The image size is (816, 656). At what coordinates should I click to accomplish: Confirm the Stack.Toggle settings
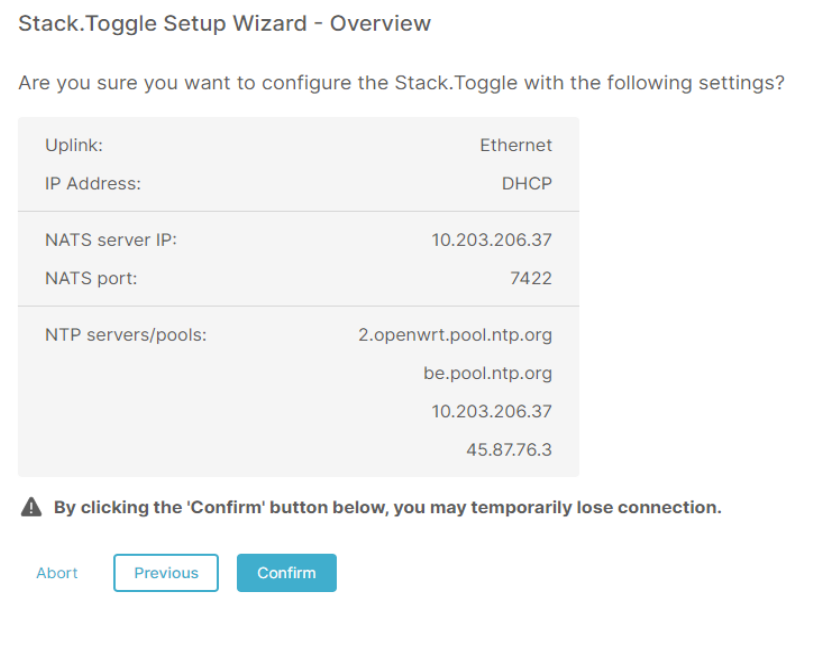(x=286, y=573)
